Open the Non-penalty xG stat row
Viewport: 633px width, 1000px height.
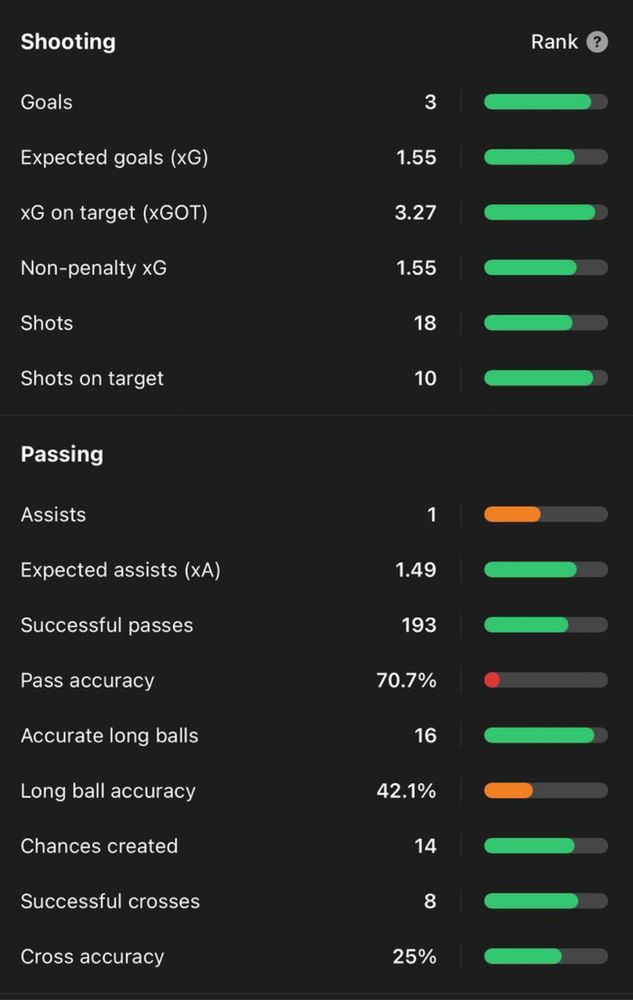pos(314,268)
